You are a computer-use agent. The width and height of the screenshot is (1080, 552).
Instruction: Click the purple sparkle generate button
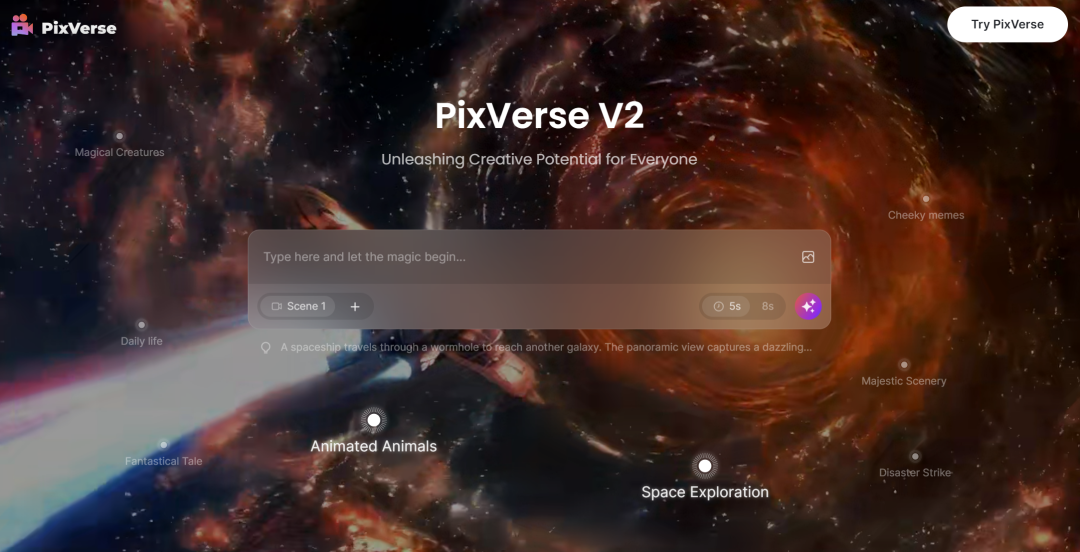(809, 306)
